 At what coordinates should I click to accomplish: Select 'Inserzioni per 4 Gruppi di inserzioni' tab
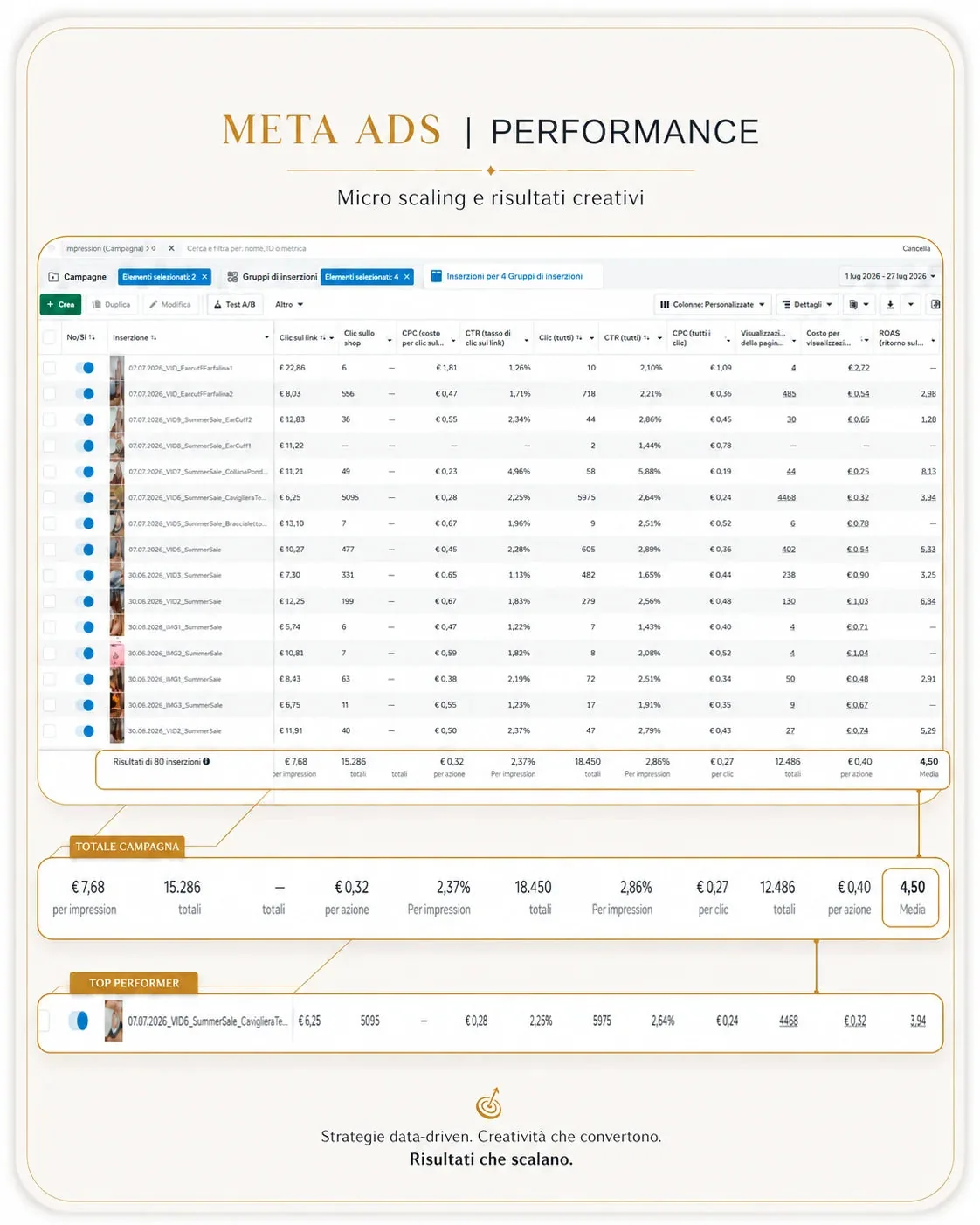[514, 276]
